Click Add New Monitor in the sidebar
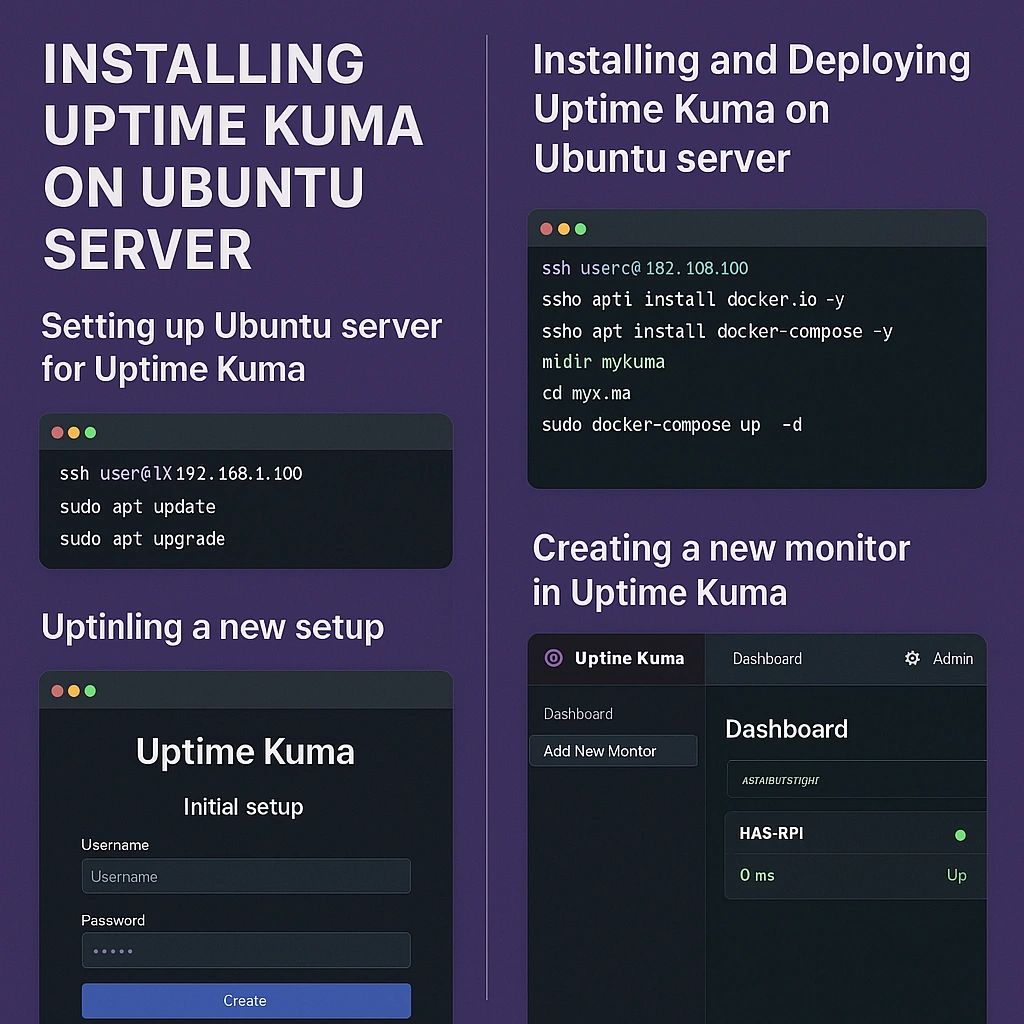The image size is (1024, 1024). tap(601, 751)
